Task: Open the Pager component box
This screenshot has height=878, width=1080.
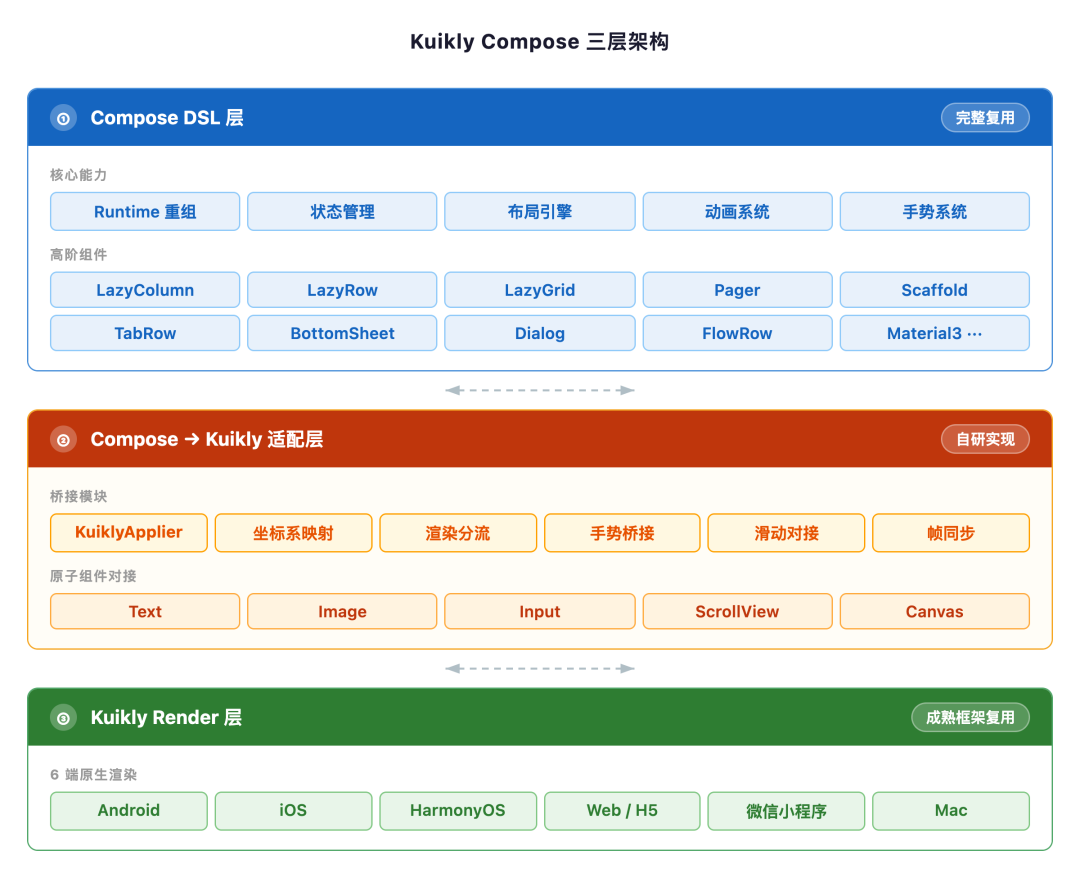Action: pos(737,290)
